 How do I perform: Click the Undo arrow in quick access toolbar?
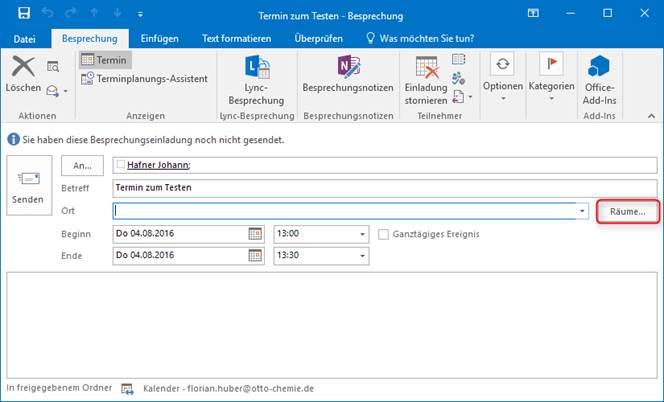tap(47, 13)
